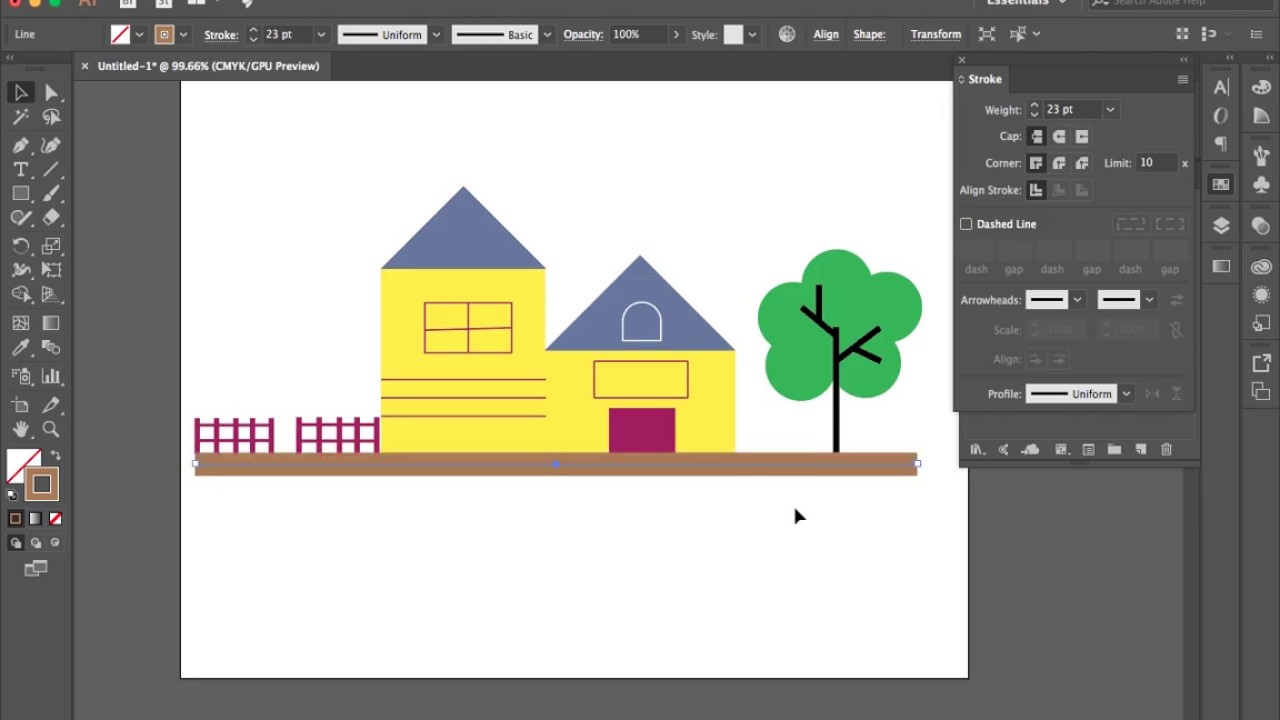Click the Fill color box in toolbox
This screenshot has height=720, width=1280.
pos(17,461)
